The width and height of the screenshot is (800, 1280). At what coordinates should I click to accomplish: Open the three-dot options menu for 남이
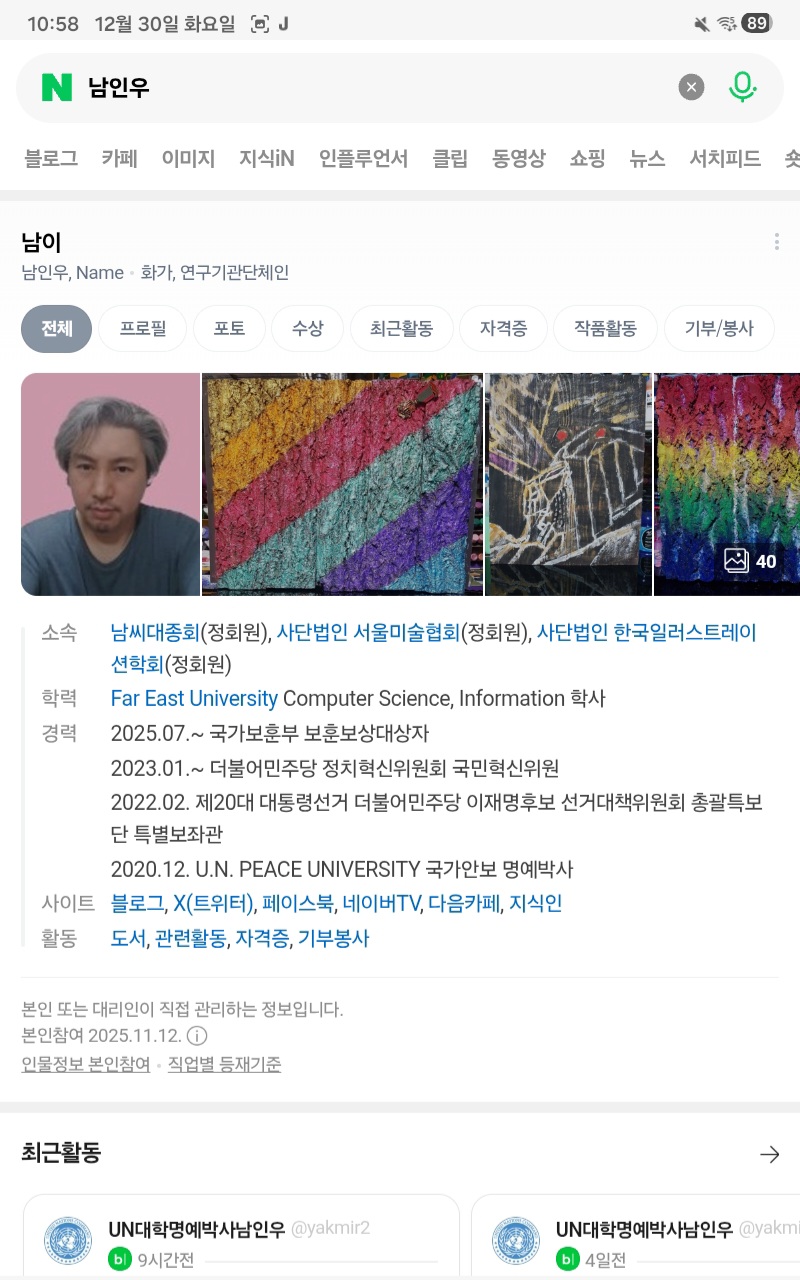777,242
